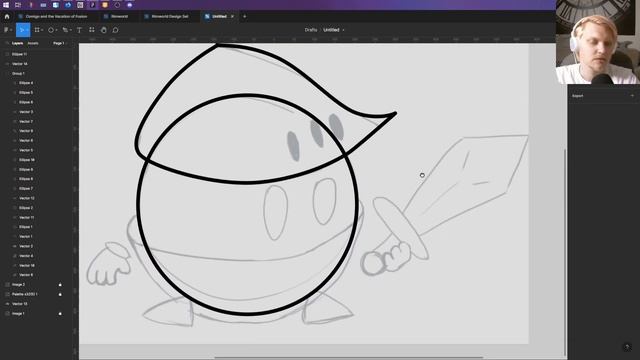The height and width of the screenshot is (360, 640).
Task: Select the Frame tool
Action: point(37,30)
